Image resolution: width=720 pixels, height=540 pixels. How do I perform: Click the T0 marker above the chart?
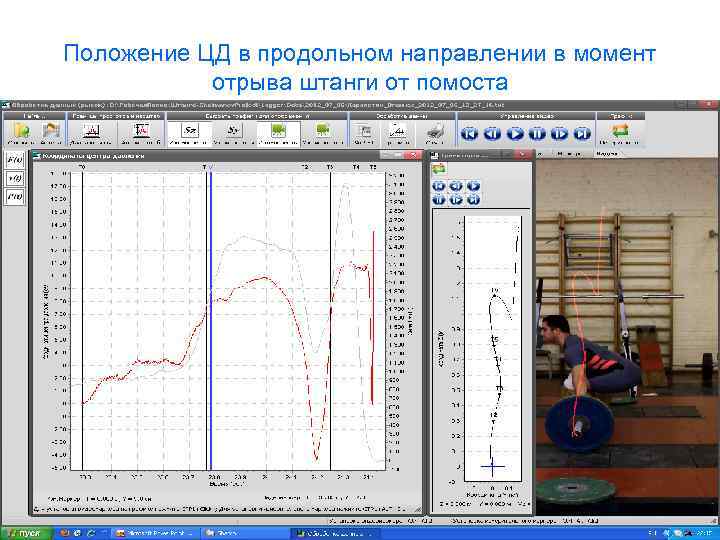coord(82,167)
